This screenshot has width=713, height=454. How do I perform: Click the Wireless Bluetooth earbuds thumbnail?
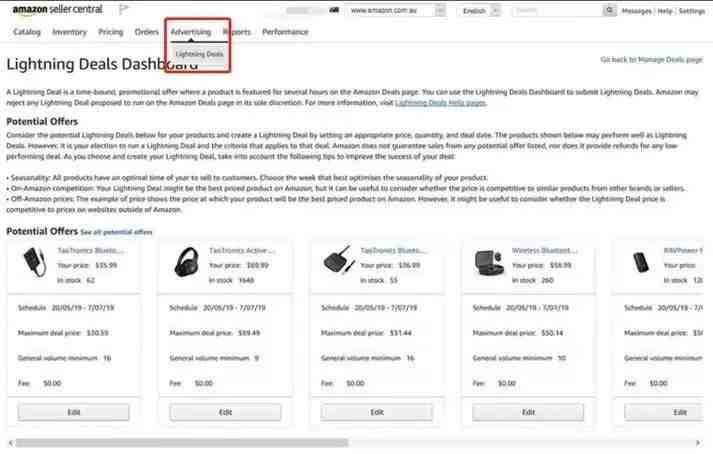point(489,262)
